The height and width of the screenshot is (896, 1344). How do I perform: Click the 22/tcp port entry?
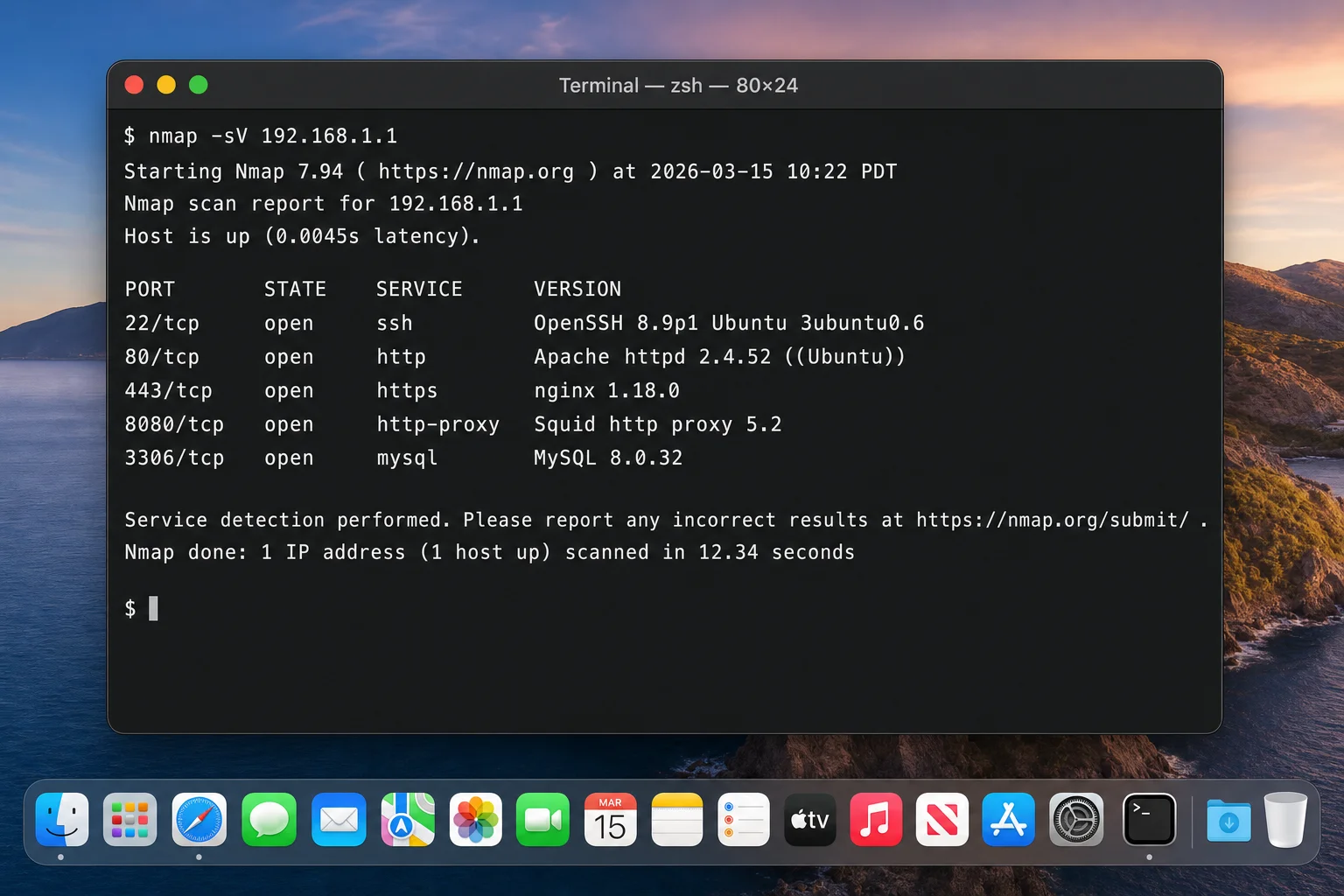[x=162, y=323]
